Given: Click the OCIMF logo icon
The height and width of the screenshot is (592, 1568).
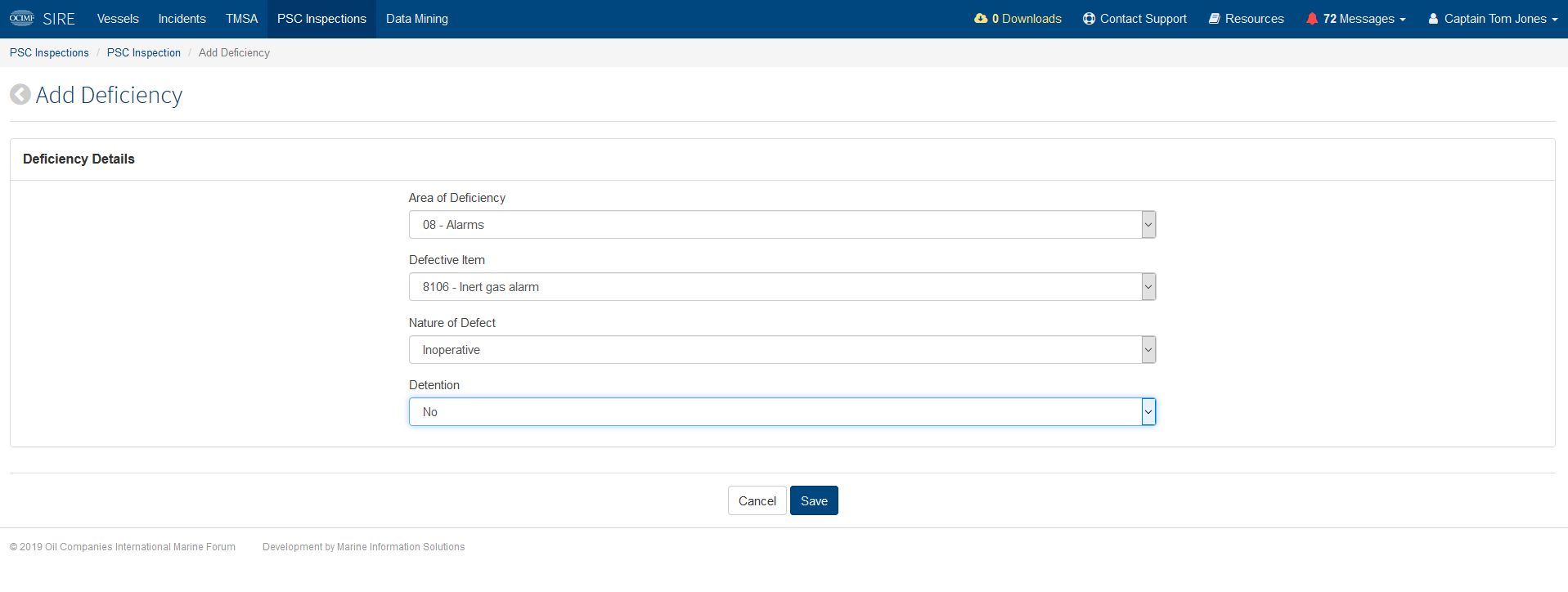Looking at the screenshot, I should point(22,18).
